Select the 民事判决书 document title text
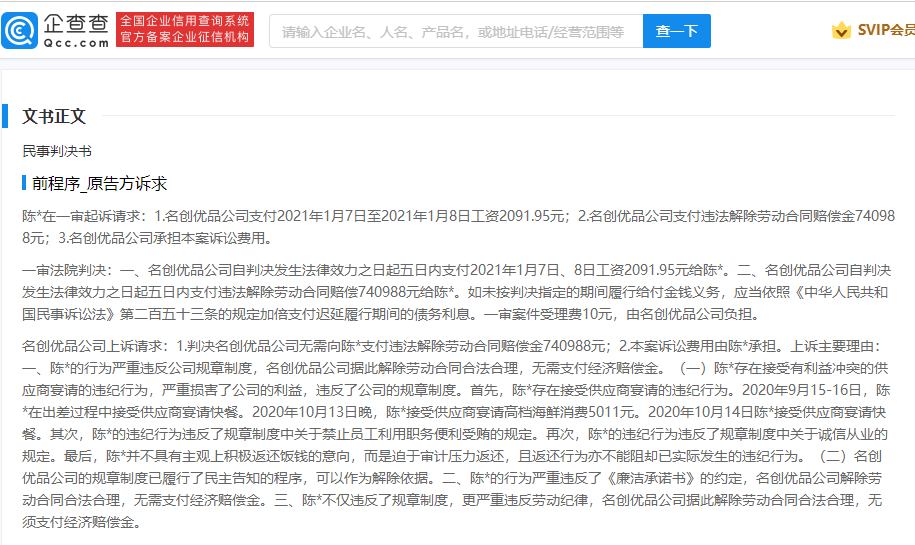The height and width of the screenshot is (545, 915). [x=57, y=151]
